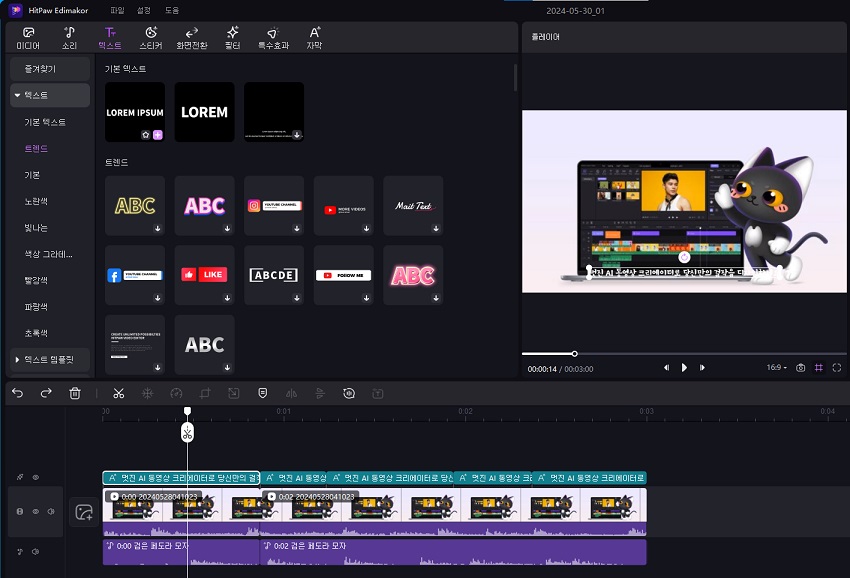Switch to the 스티커 tab
This screenshot has height=578, width=850.
coord(150,38)
